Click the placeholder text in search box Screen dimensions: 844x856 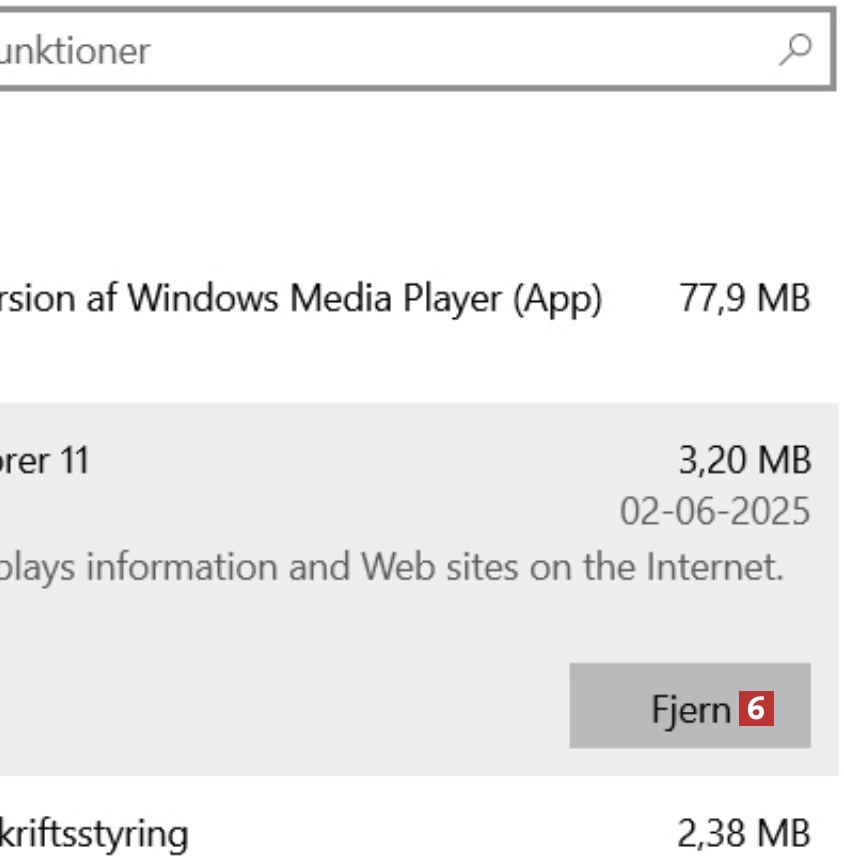(x=75, y=50)
